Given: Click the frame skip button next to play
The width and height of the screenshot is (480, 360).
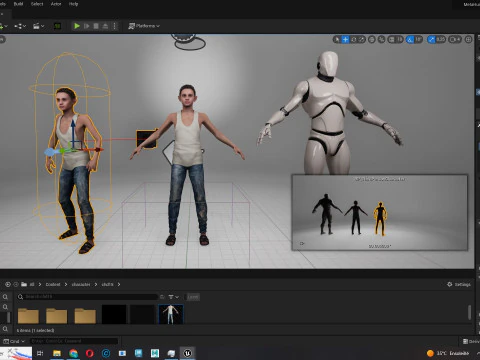Looking at the screenshot, I should click(x=87, y=26).
